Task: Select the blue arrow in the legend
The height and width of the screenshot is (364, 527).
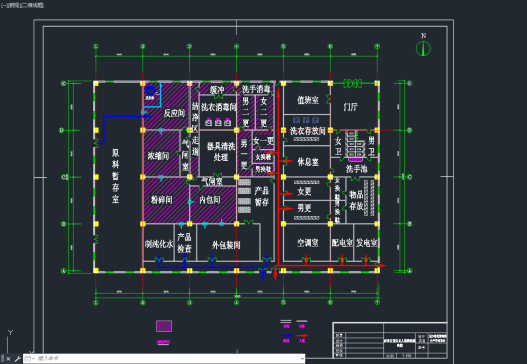Action: [286, 335]
